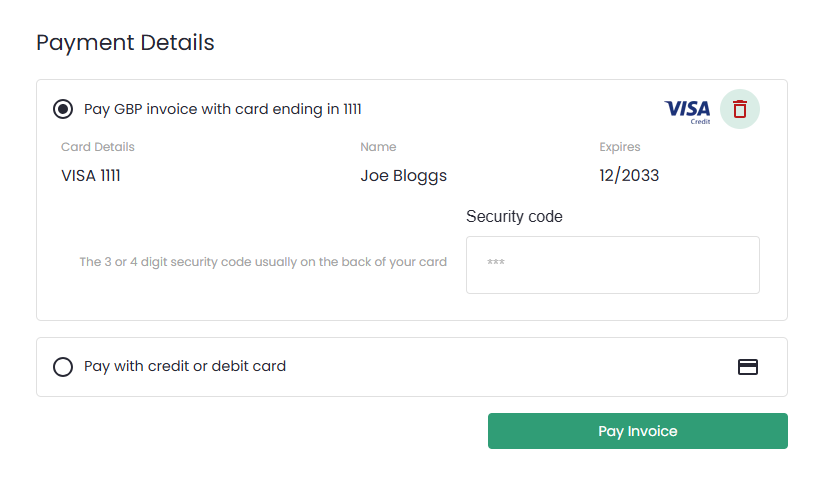Viewport: 826px width, 485px height.
Task: Click 'Pay with credit or debit card' label
Action: tap(185, 367)
